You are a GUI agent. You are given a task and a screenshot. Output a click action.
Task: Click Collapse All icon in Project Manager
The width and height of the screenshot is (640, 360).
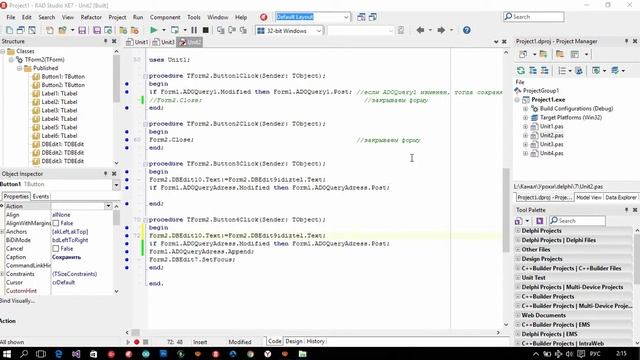(545, 71)
